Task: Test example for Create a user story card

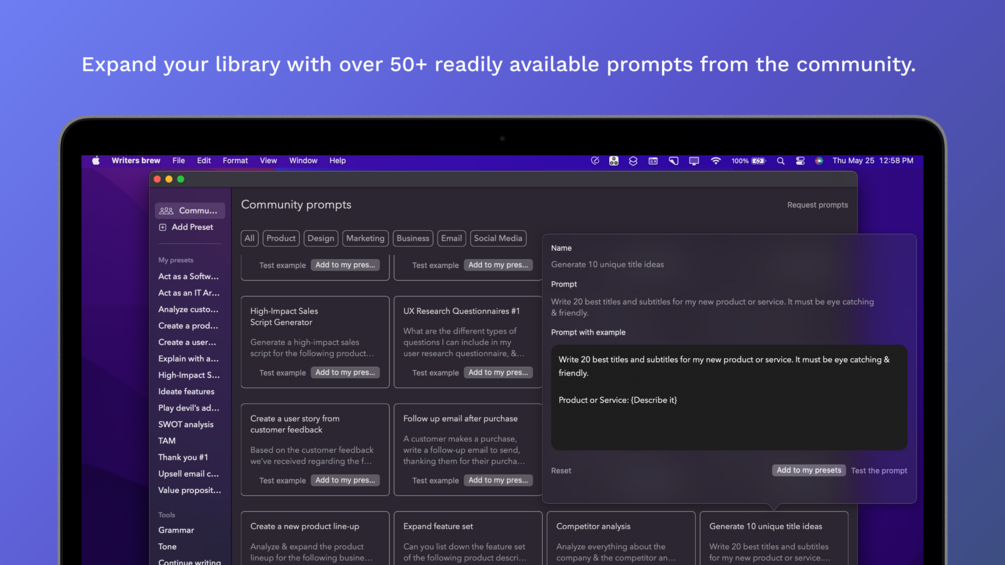Action: [x=282, y=480]
